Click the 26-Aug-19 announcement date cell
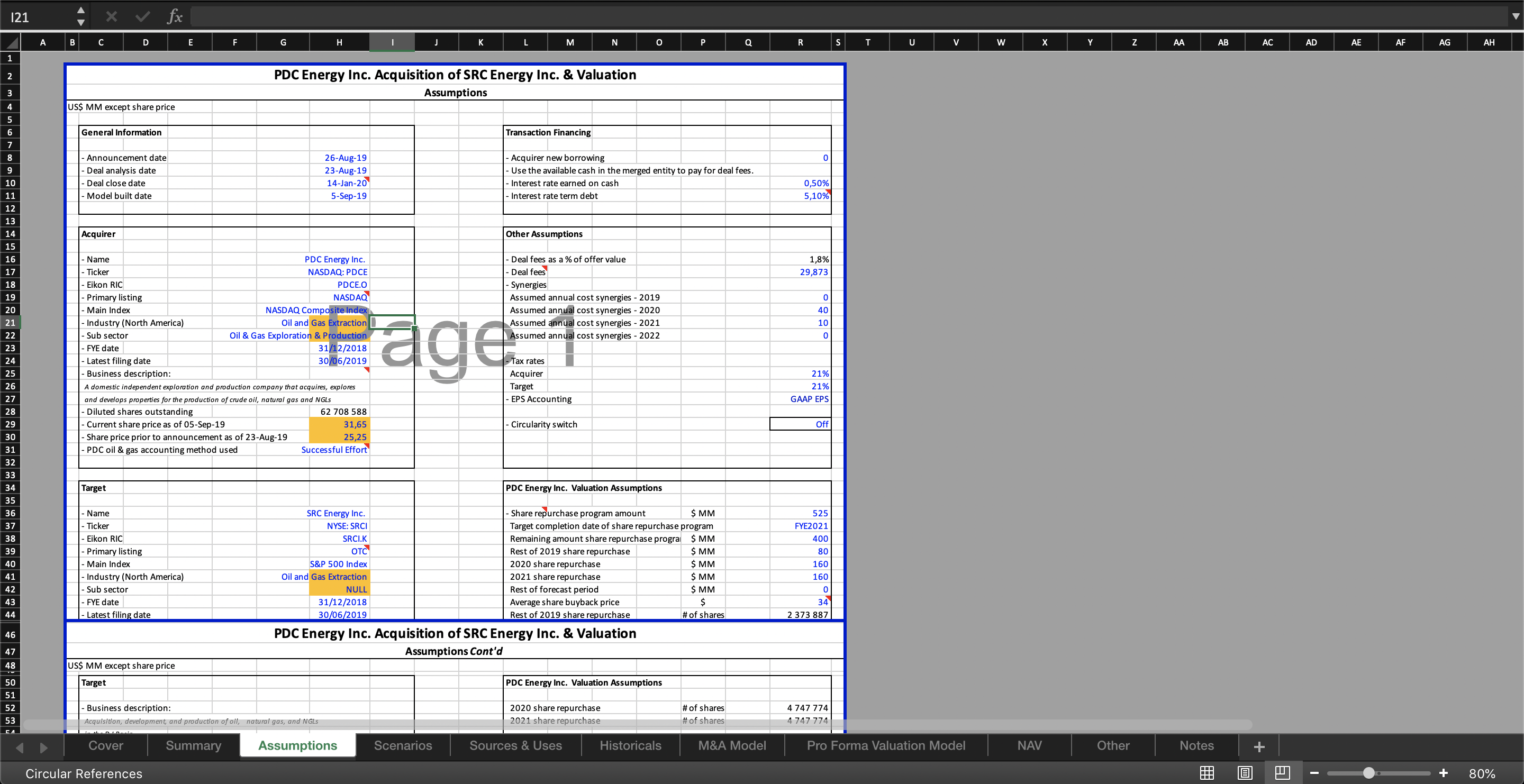Screen dimensions: 1524x784 [340, 158]
